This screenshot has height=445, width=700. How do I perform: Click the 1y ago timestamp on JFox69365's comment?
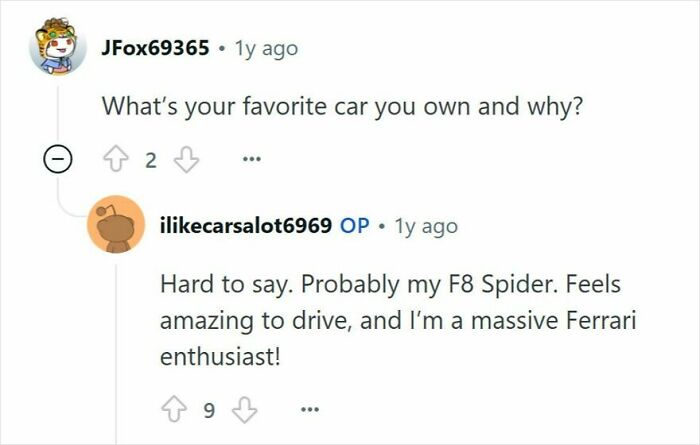pos(266,49)
